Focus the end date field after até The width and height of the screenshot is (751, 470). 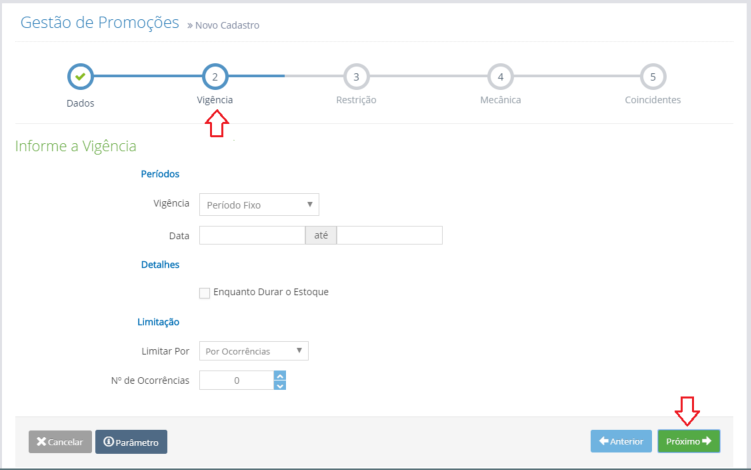point(389,235)
